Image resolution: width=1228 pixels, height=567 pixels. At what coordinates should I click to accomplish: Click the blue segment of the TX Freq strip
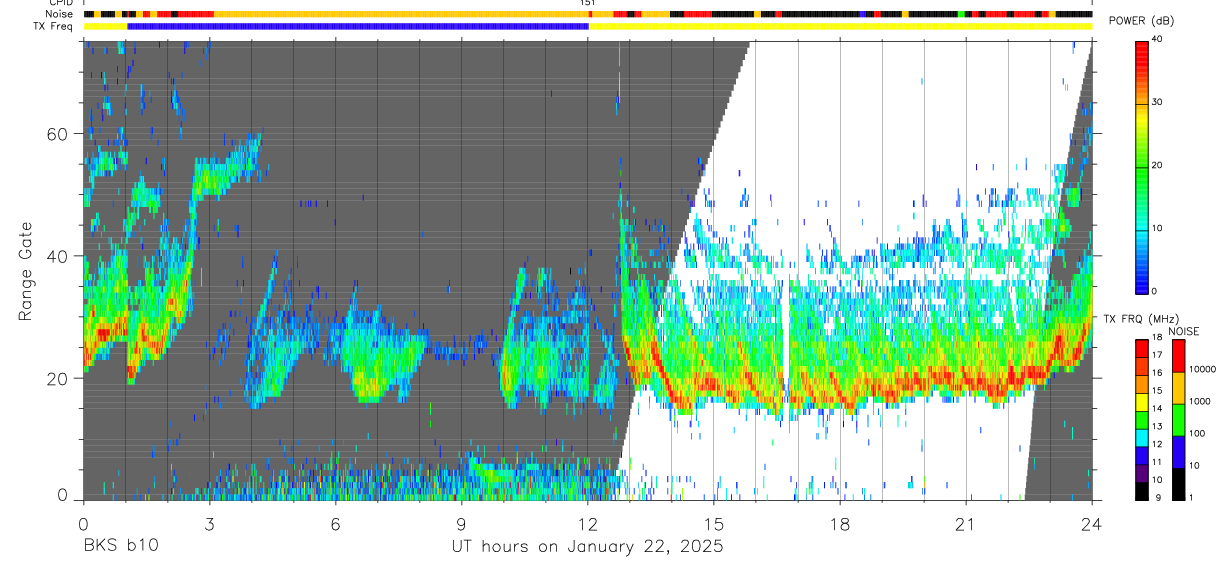(358, 26)
